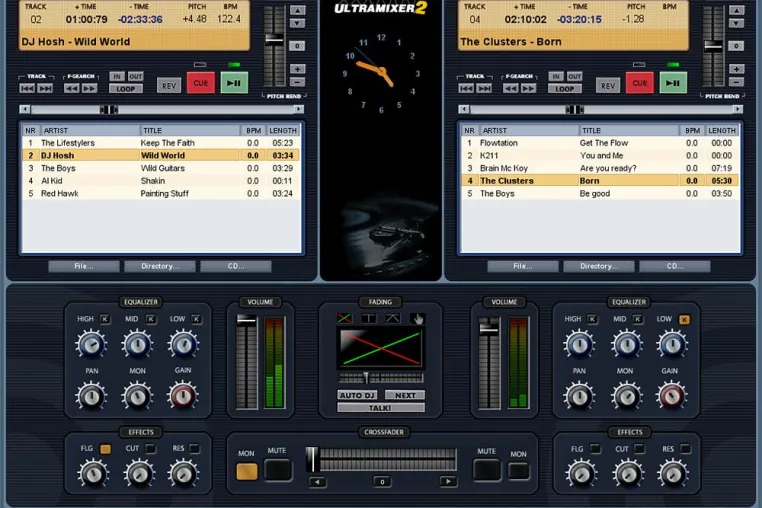Fast rewind search on right deck

click(x=510, y=88)
